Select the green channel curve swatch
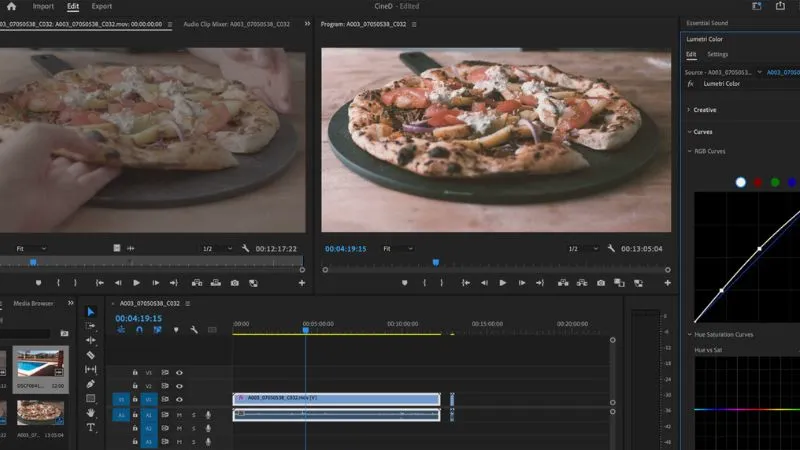Viewport: 800px width, 450px height. coord(775,182)
